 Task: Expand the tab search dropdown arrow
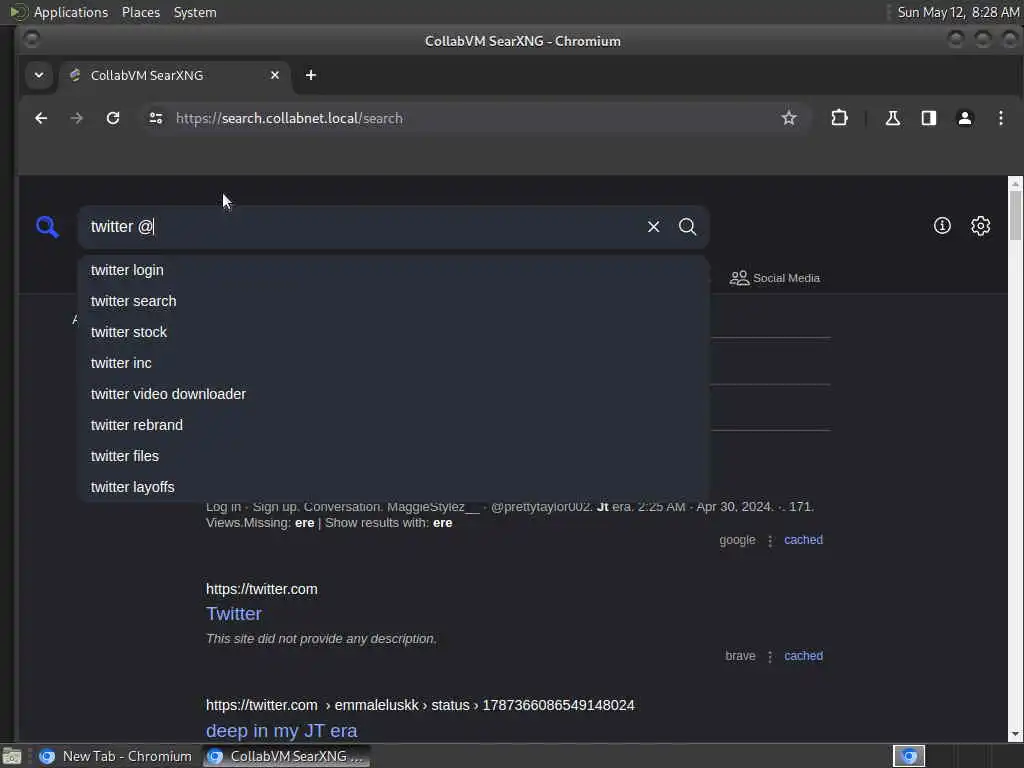pyautogui.click(x=39, y=75)
